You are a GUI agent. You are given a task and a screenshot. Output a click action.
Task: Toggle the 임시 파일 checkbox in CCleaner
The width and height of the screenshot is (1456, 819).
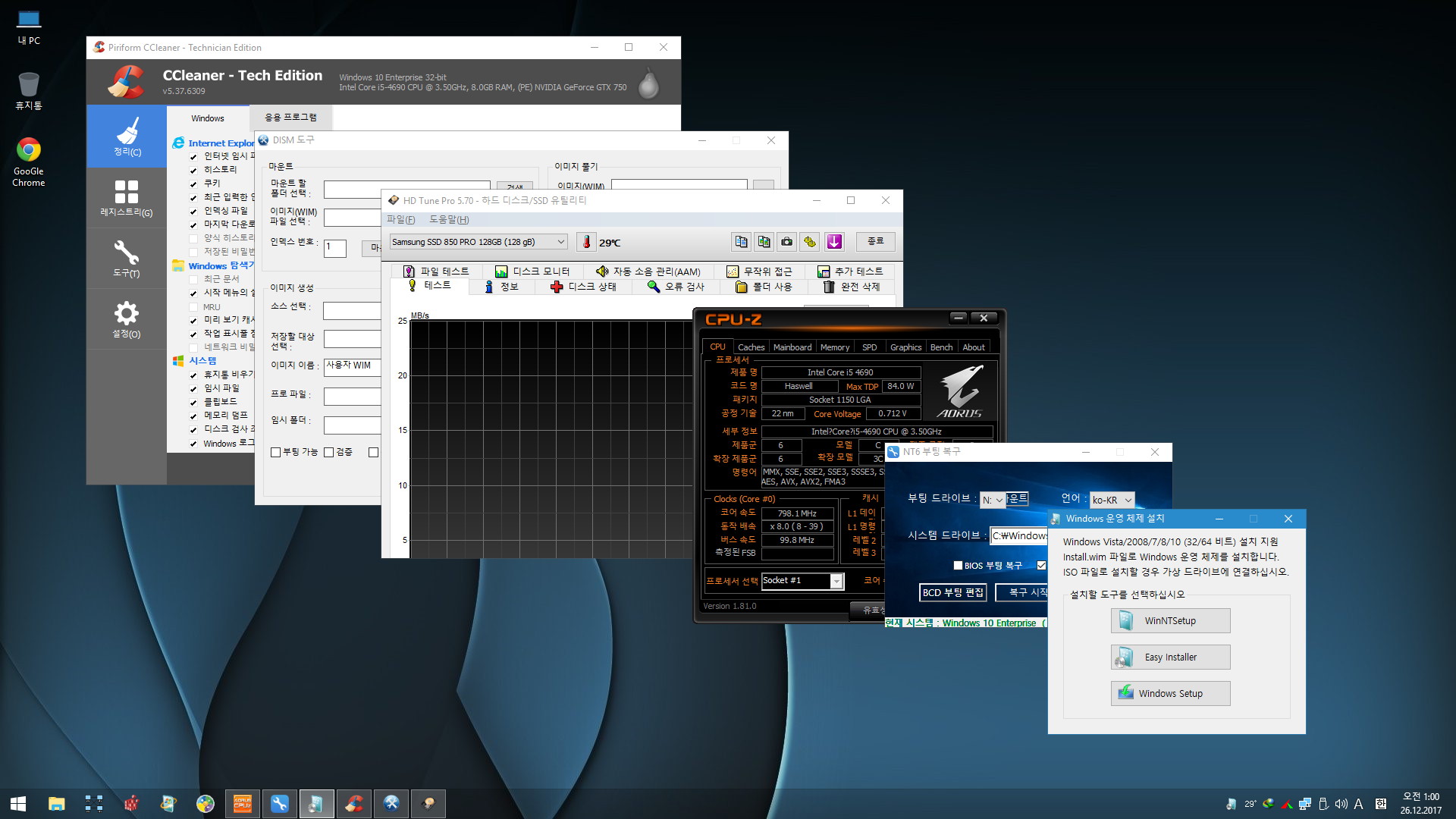pos(193,389)
